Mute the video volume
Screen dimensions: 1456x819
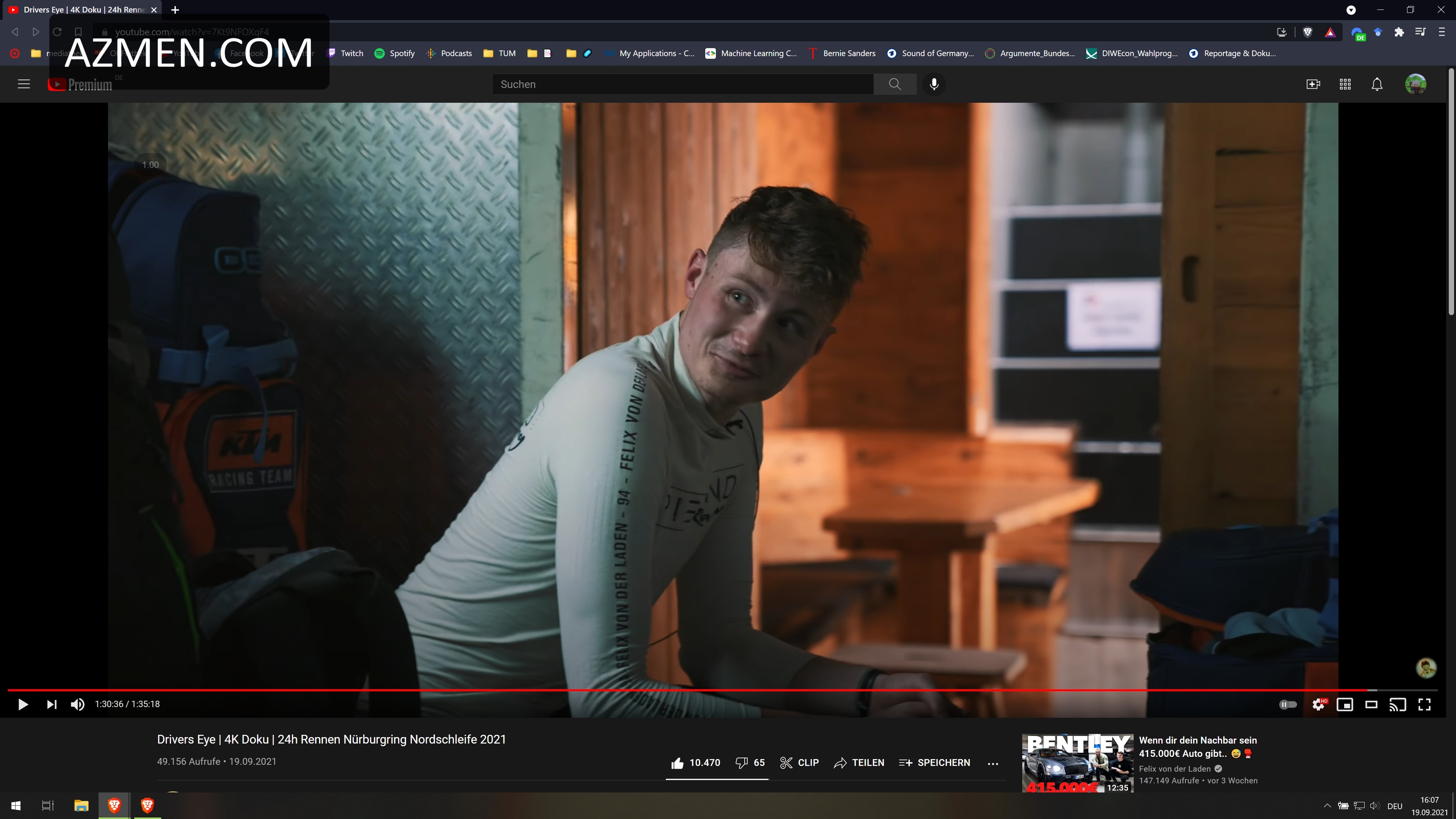(77, 704)
